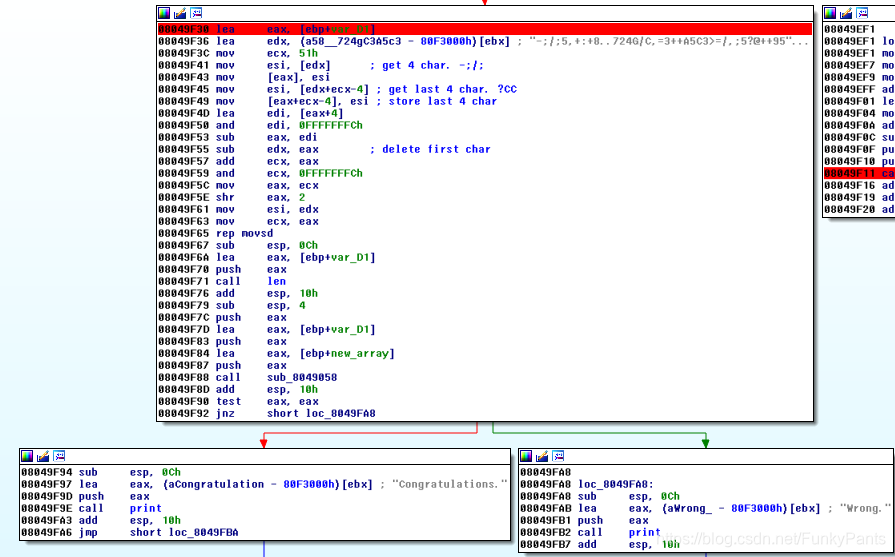Click group-nodes icon in Wrong block
The width and height of the screenshot is (895, 557).
[x=558, y=455]
